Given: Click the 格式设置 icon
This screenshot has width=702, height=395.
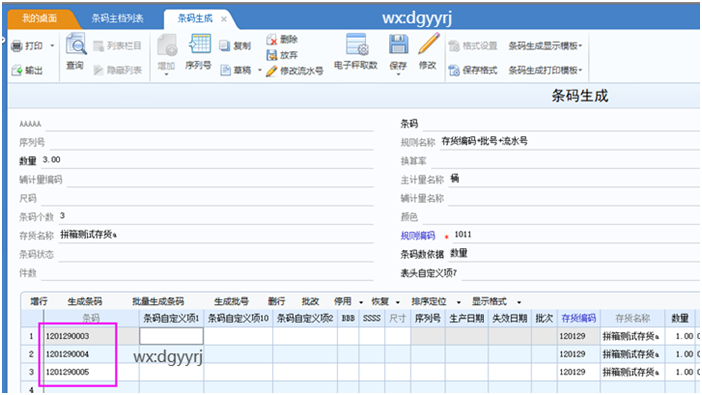Looking at the screenshot, I should tap(454, 46).
